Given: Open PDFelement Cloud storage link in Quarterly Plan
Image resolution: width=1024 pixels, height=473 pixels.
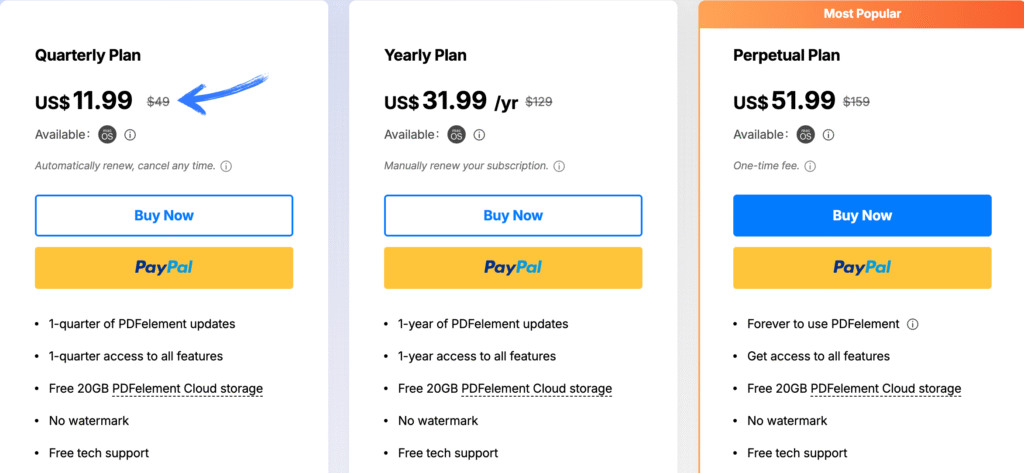Looking at the screenshot, I should click(x=188, y=389).
